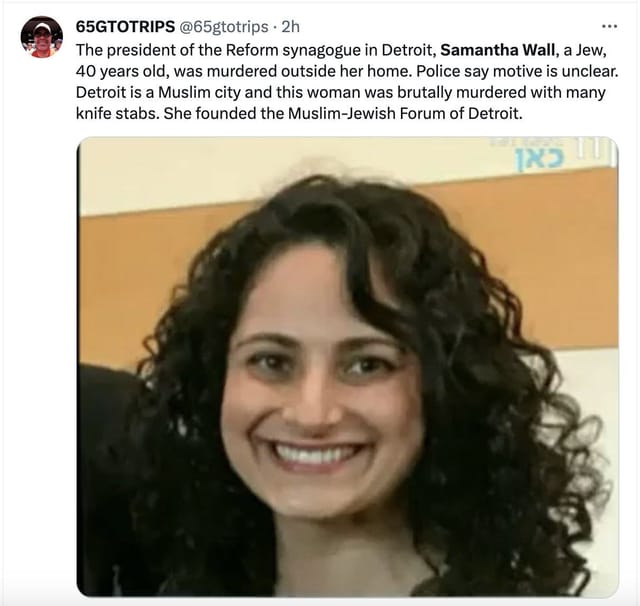Select the words Reform synagogue in Detroit
Screen dimensions: 640x606
click(329, 50)
